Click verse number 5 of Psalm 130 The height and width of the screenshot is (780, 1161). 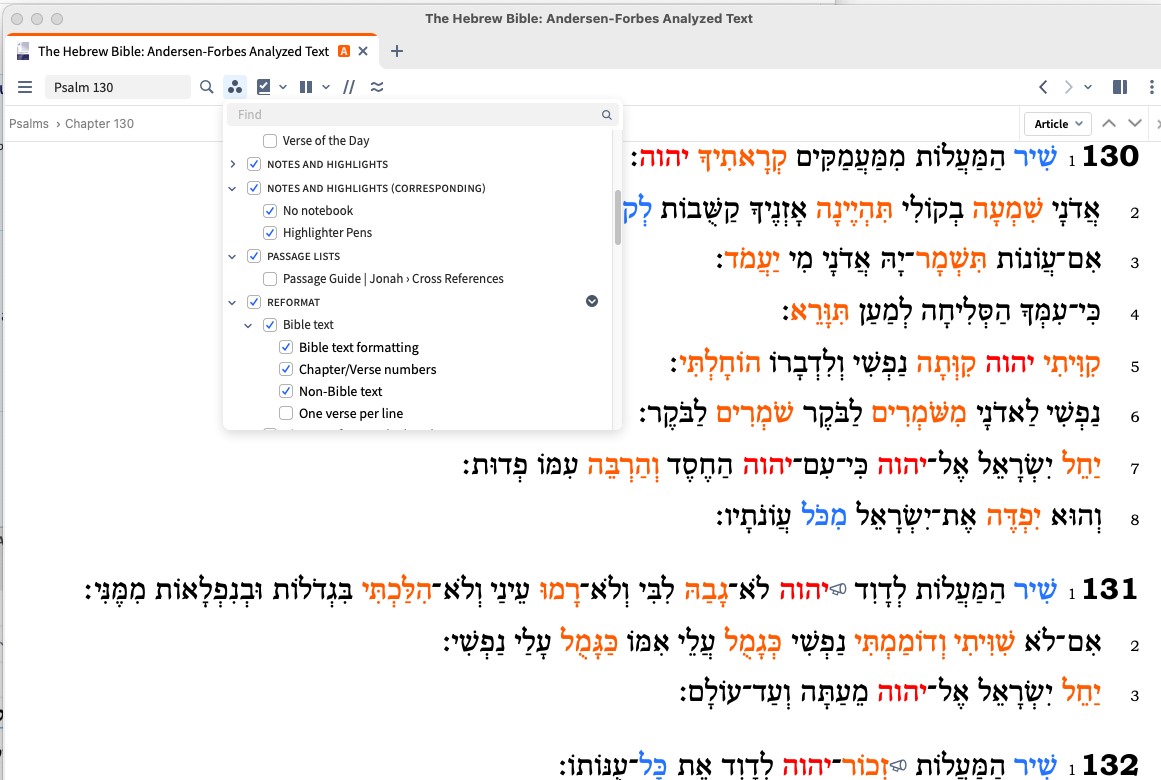click(x=1134, y=367)
